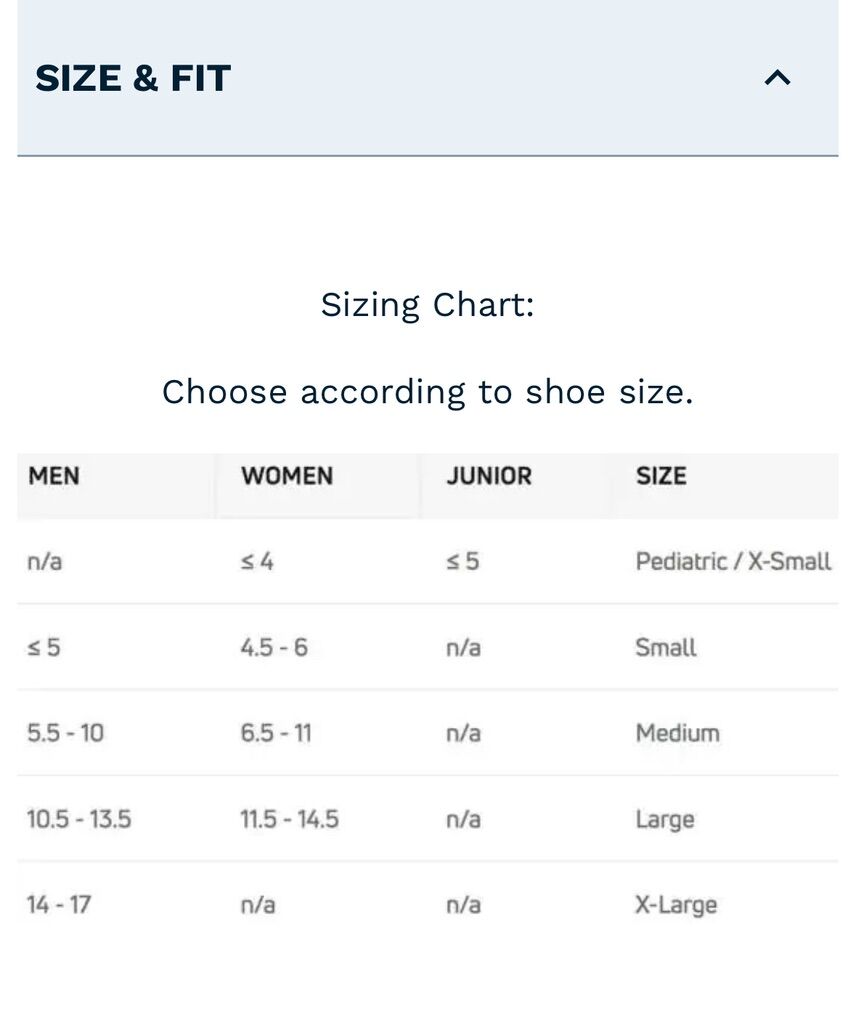Click the women's 4.5 - 6 cell

(274, 648)
